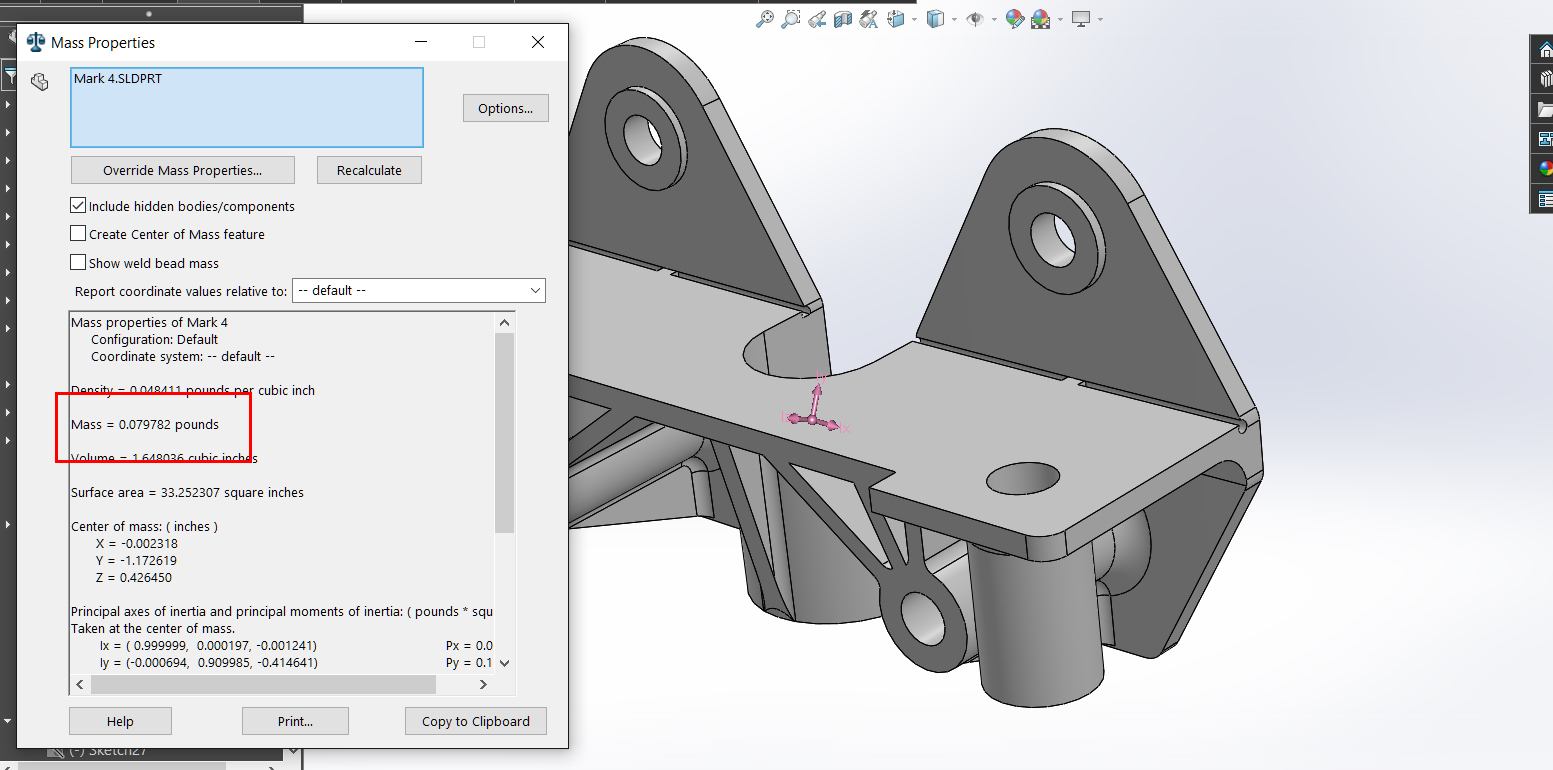Click the Options... button

[506, 108]
